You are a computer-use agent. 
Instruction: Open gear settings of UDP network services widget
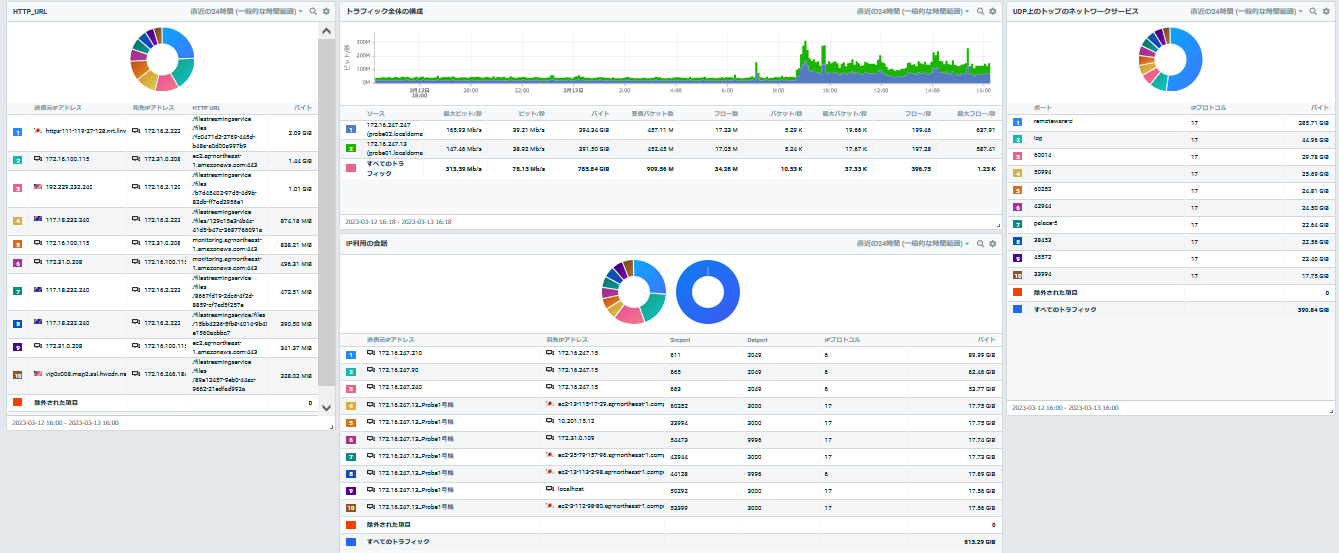click(1326, 11)
